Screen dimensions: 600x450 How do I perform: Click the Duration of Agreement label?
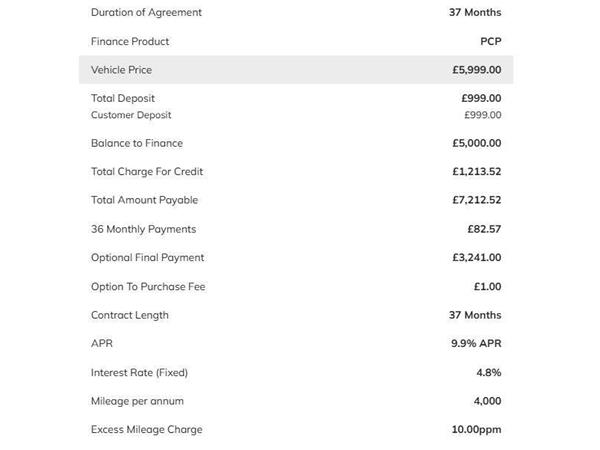[x=146, y=12]
